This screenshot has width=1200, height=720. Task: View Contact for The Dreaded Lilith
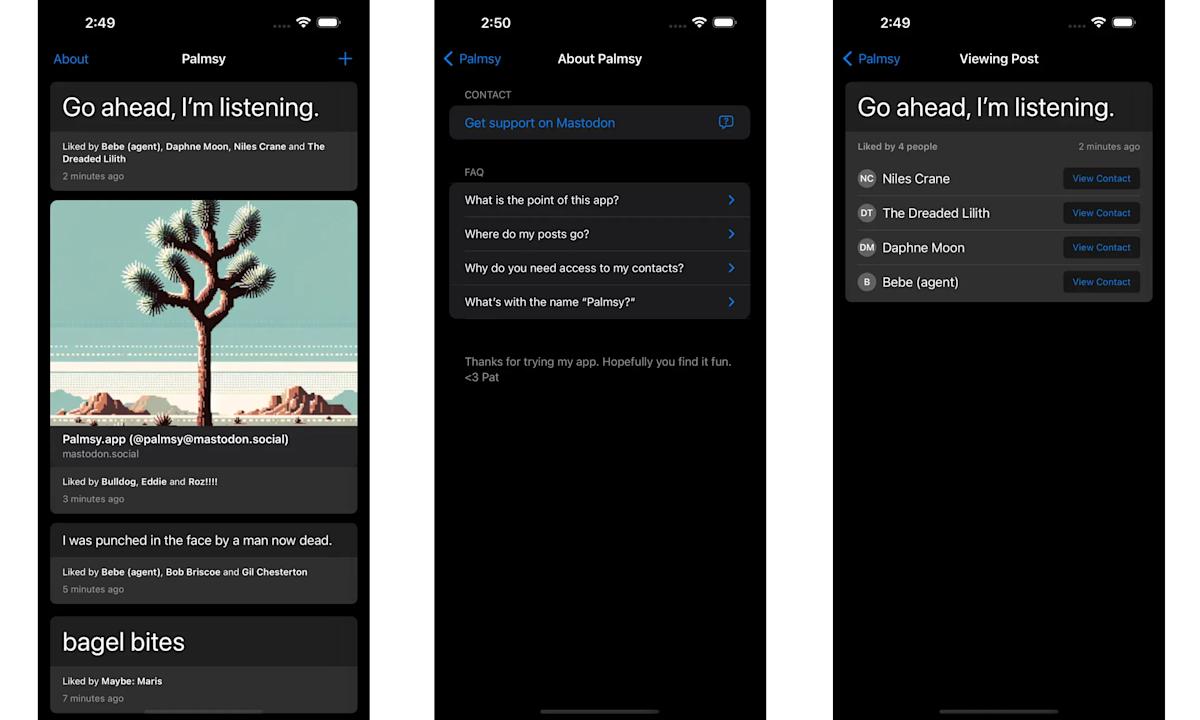(x=1101, y=213)
